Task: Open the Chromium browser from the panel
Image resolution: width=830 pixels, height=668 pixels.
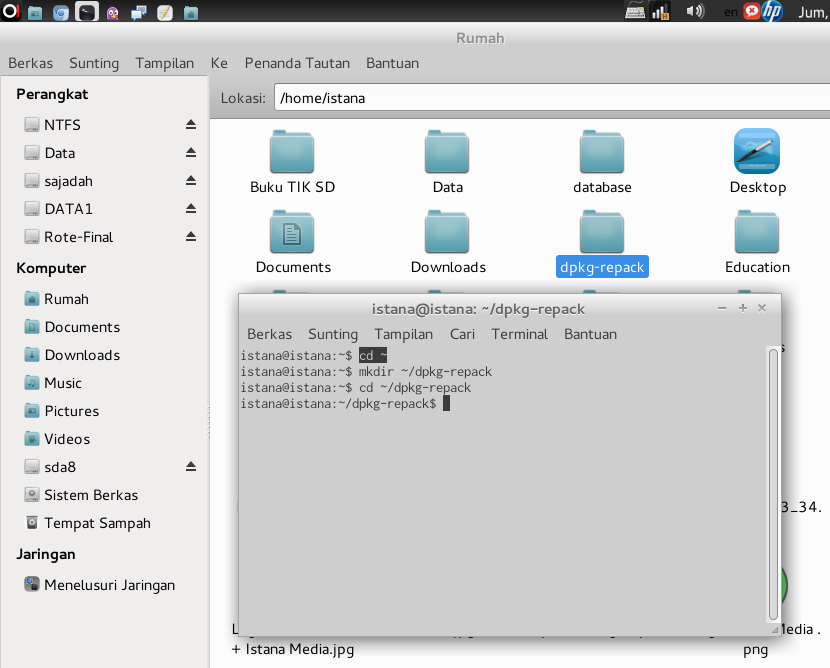Action: coord(61,12)
